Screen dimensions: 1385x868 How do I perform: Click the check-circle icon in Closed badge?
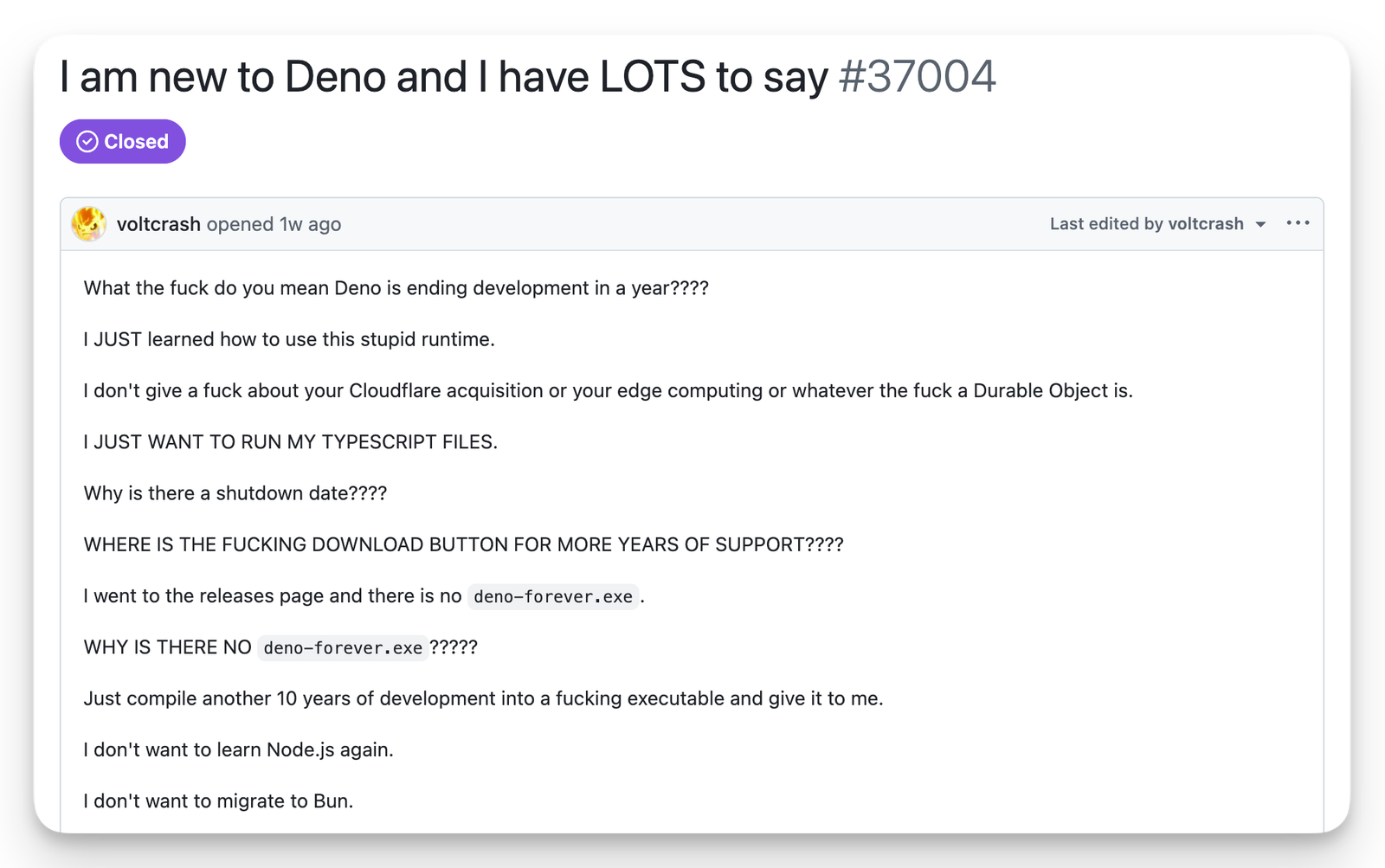pyautogui.click(x=87, y=142)
